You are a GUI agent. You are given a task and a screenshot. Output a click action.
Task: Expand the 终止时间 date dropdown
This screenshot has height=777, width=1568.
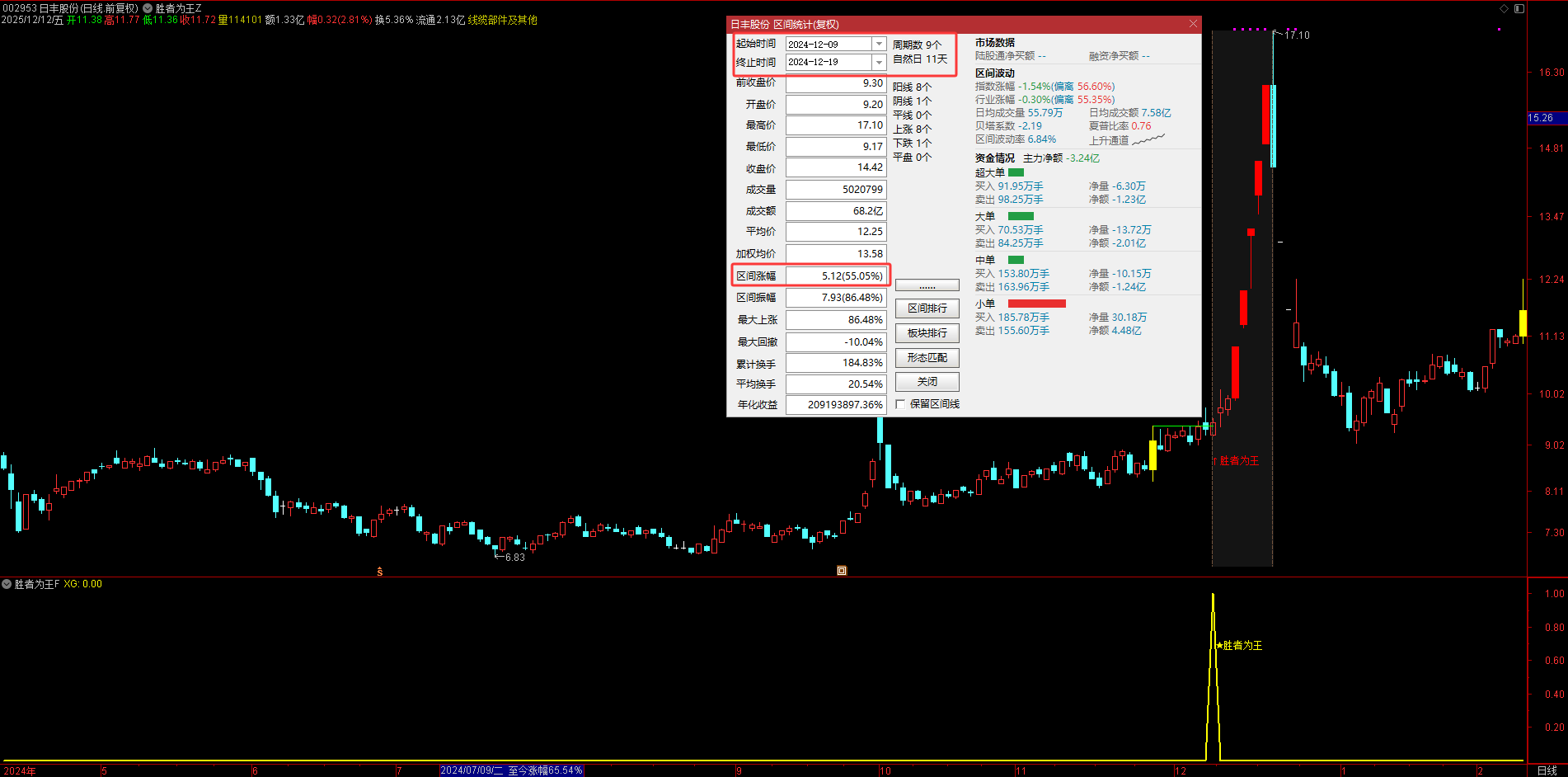tap(879, 63)
